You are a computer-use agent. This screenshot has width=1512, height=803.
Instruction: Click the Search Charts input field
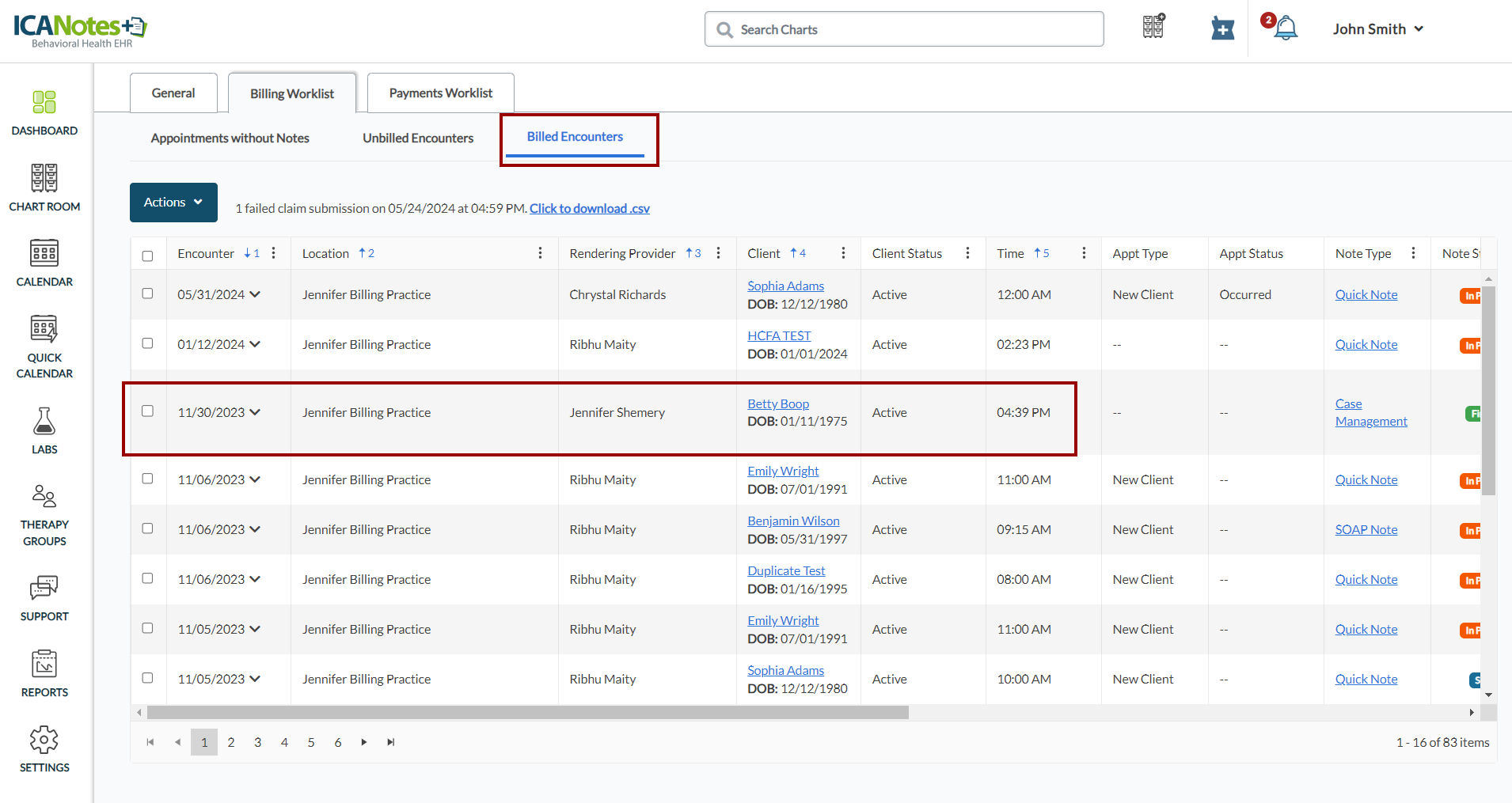[x=904, y=29]
